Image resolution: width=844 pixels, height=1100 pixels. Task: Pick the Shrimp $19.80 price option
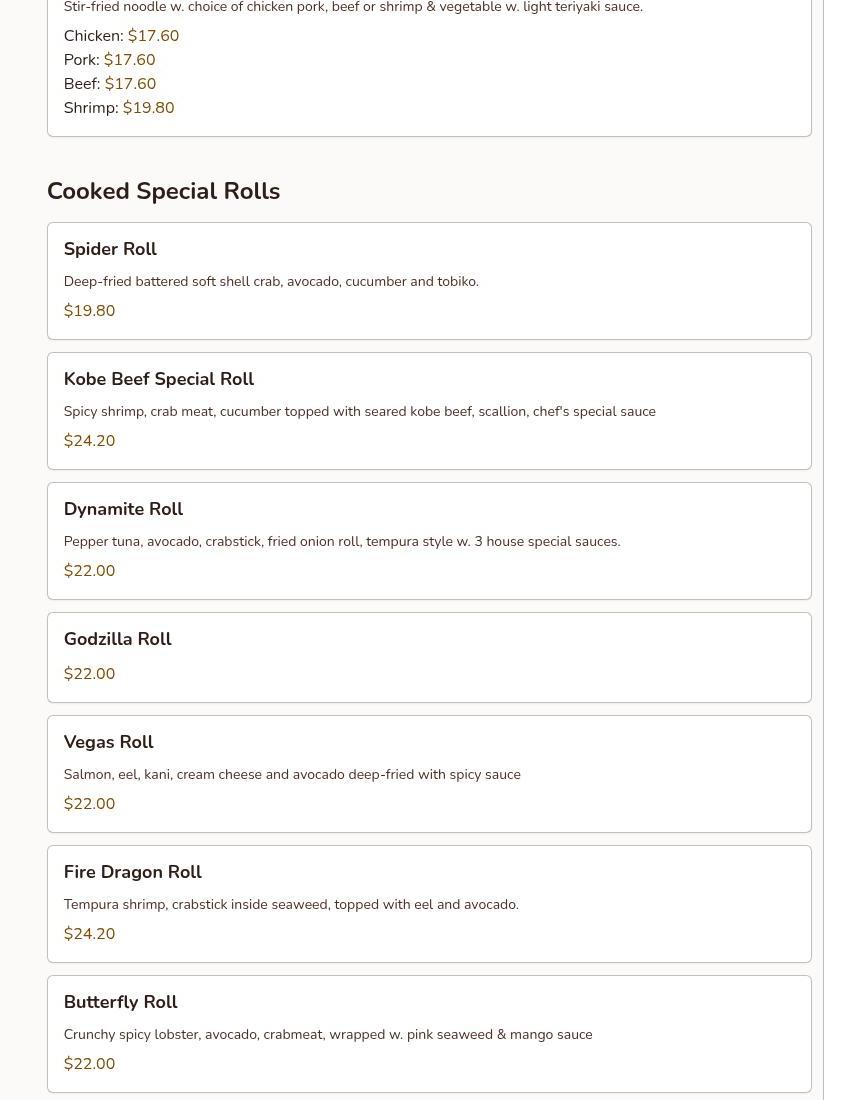click(119, 108)
